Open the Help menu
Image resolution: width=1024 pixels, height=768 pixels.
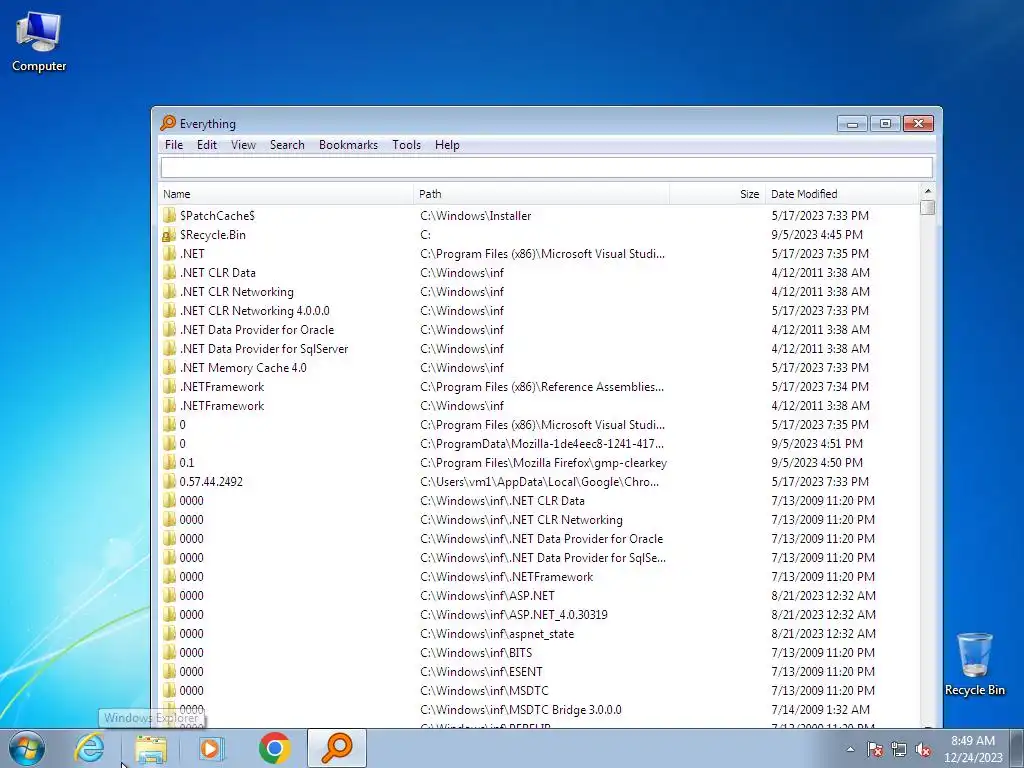point(447,145)
